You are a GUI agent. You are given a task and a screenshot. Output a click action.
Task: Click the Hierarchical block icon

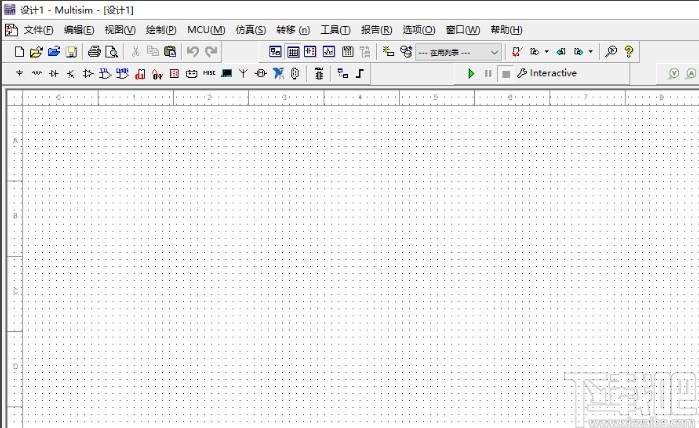tap(342, 73)
